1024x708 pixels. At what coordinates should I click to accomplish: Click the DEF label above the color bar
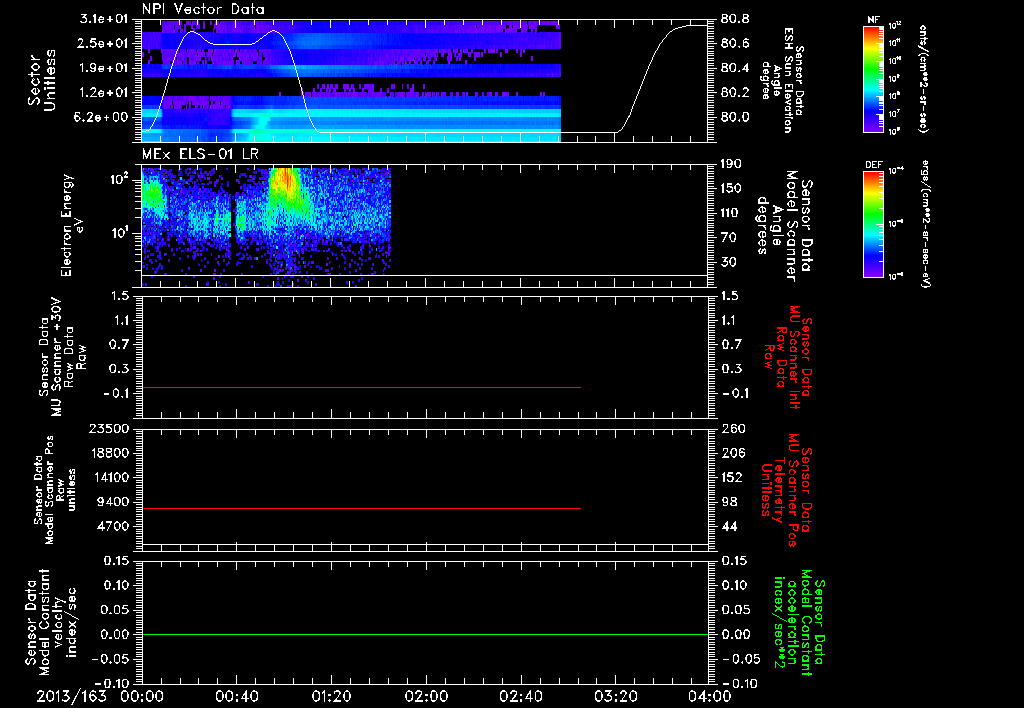[x=874, y=165]
